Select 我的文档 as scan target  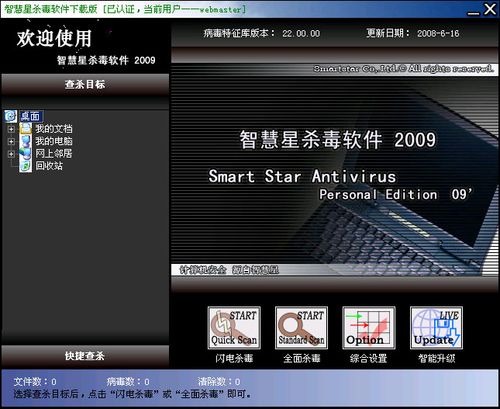[x=54, y=129]
